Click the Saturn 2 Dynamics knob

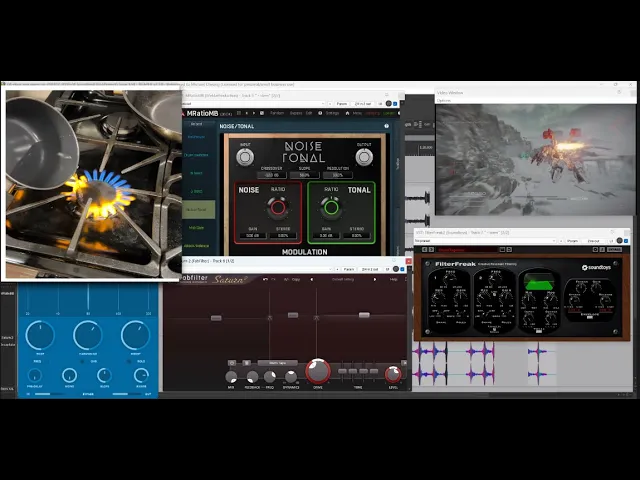291,377
